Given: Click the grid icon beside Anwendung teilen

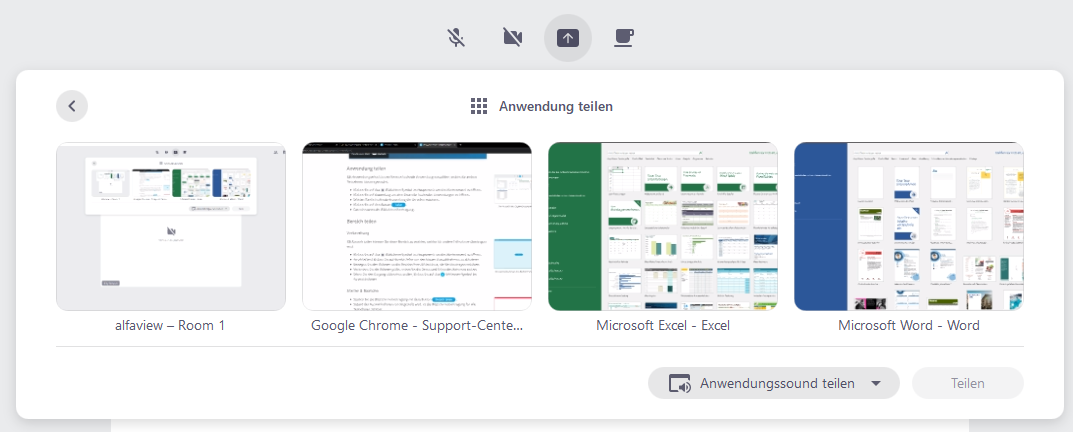Looking at the screenshot, I should (x=479, y=106).
